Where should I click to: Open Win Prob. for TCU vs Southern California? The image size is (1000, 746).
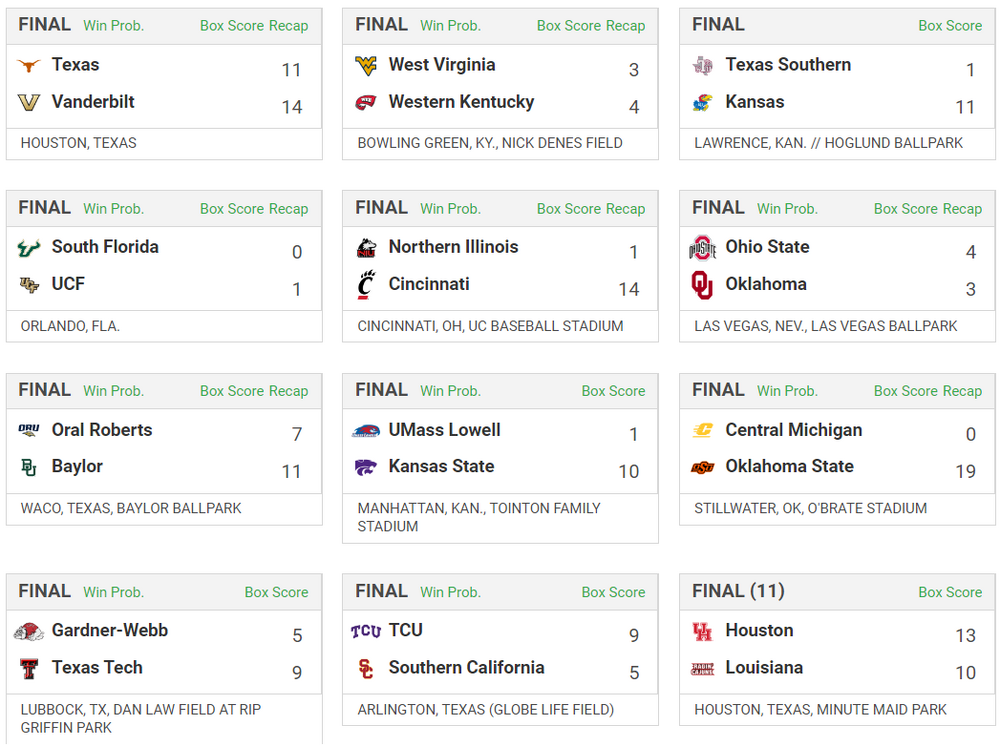point(450,592)
